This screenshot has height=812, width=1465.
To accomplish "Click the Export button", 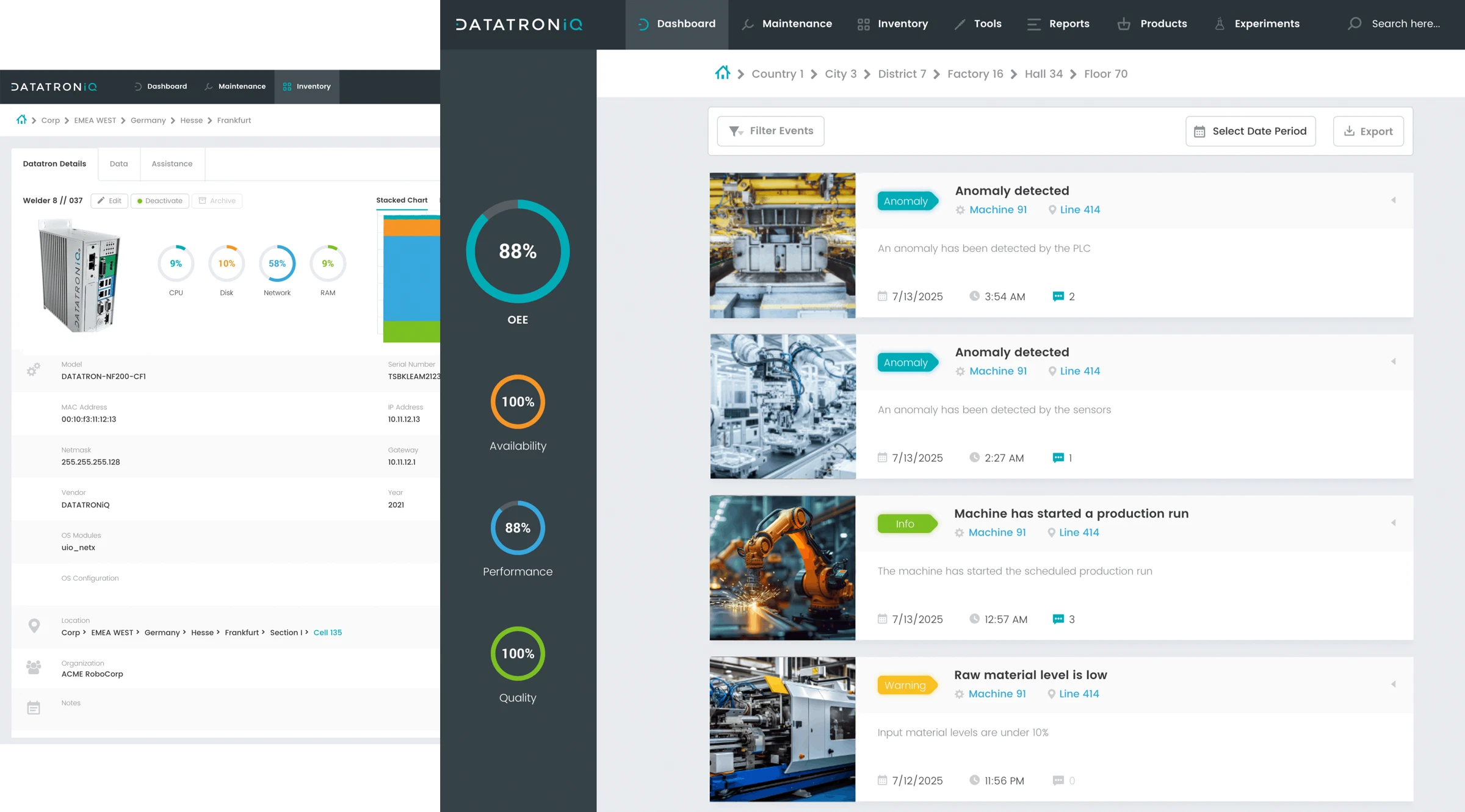I will [1368, 131].
